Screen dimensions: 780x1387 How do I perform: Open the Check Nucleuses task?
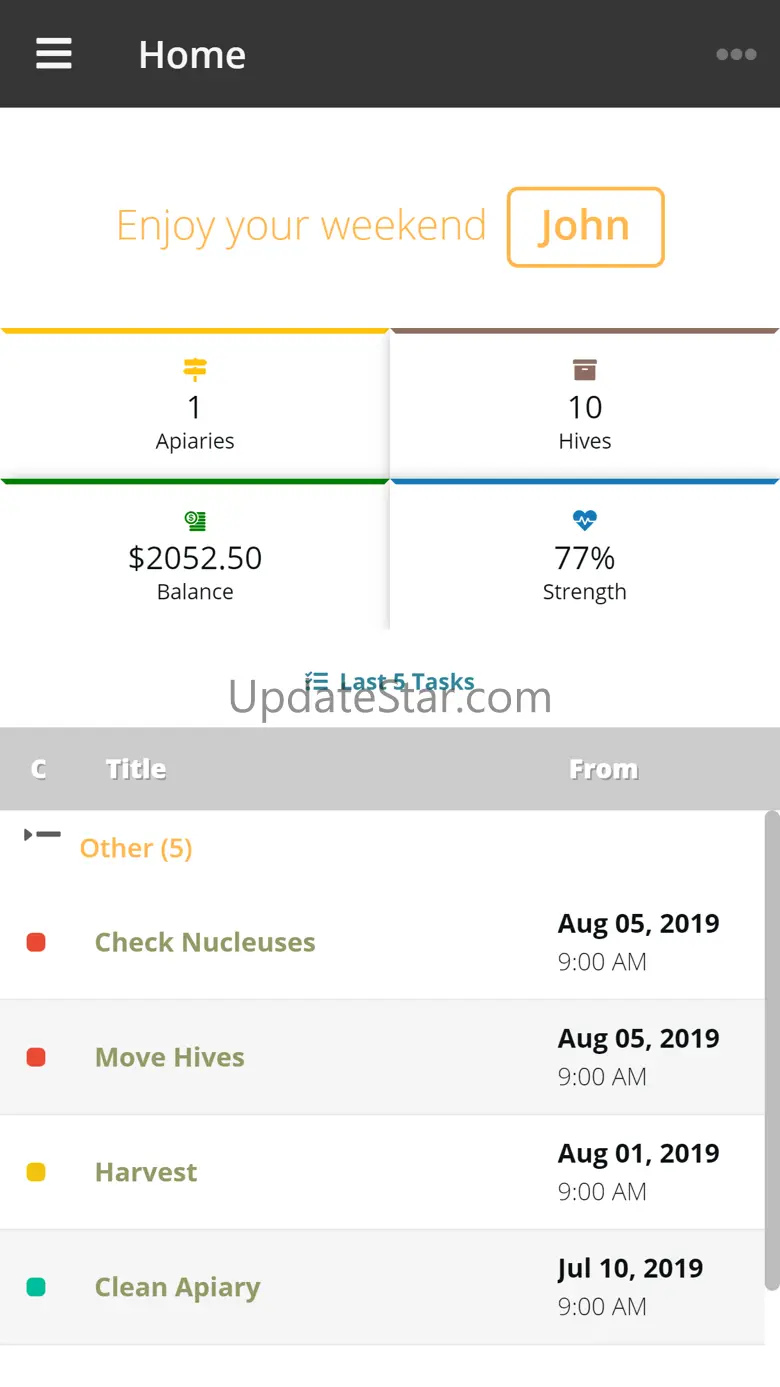point(205,942)
